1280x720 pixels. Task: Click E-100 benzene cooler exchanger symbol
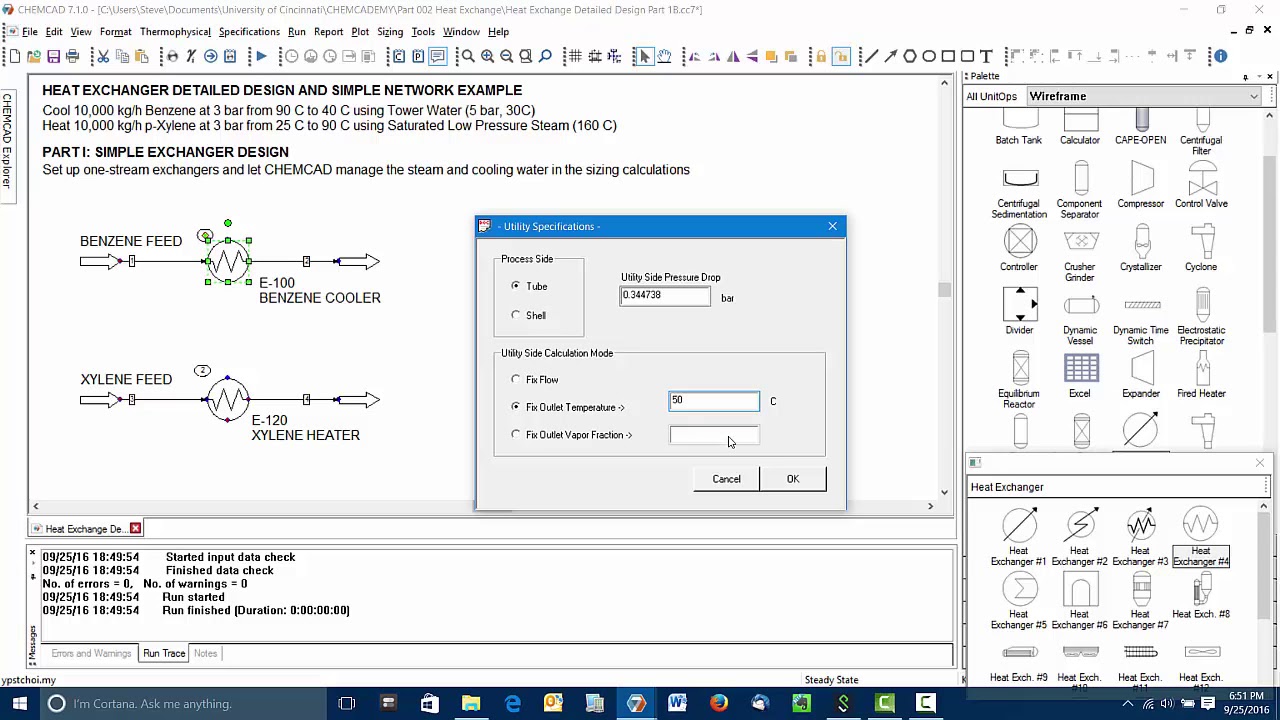(228, 261)
